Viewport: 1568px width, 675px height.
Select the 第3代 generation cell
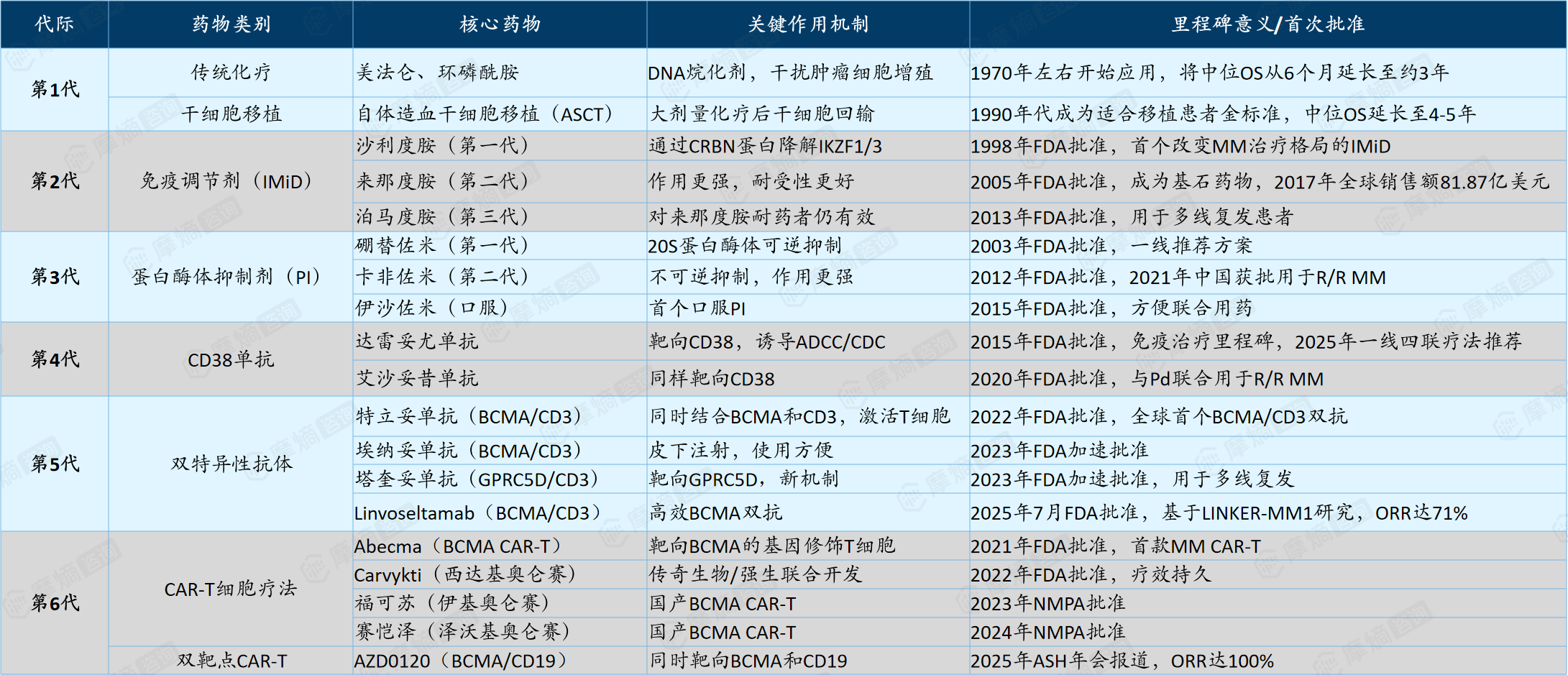pos(55,277)
